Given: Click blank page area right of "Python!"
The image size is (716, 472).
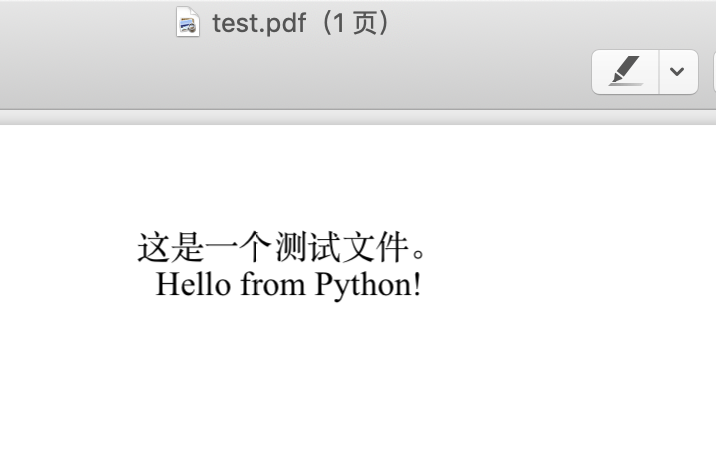Looking at the screenshot, I should click(560, 285).
